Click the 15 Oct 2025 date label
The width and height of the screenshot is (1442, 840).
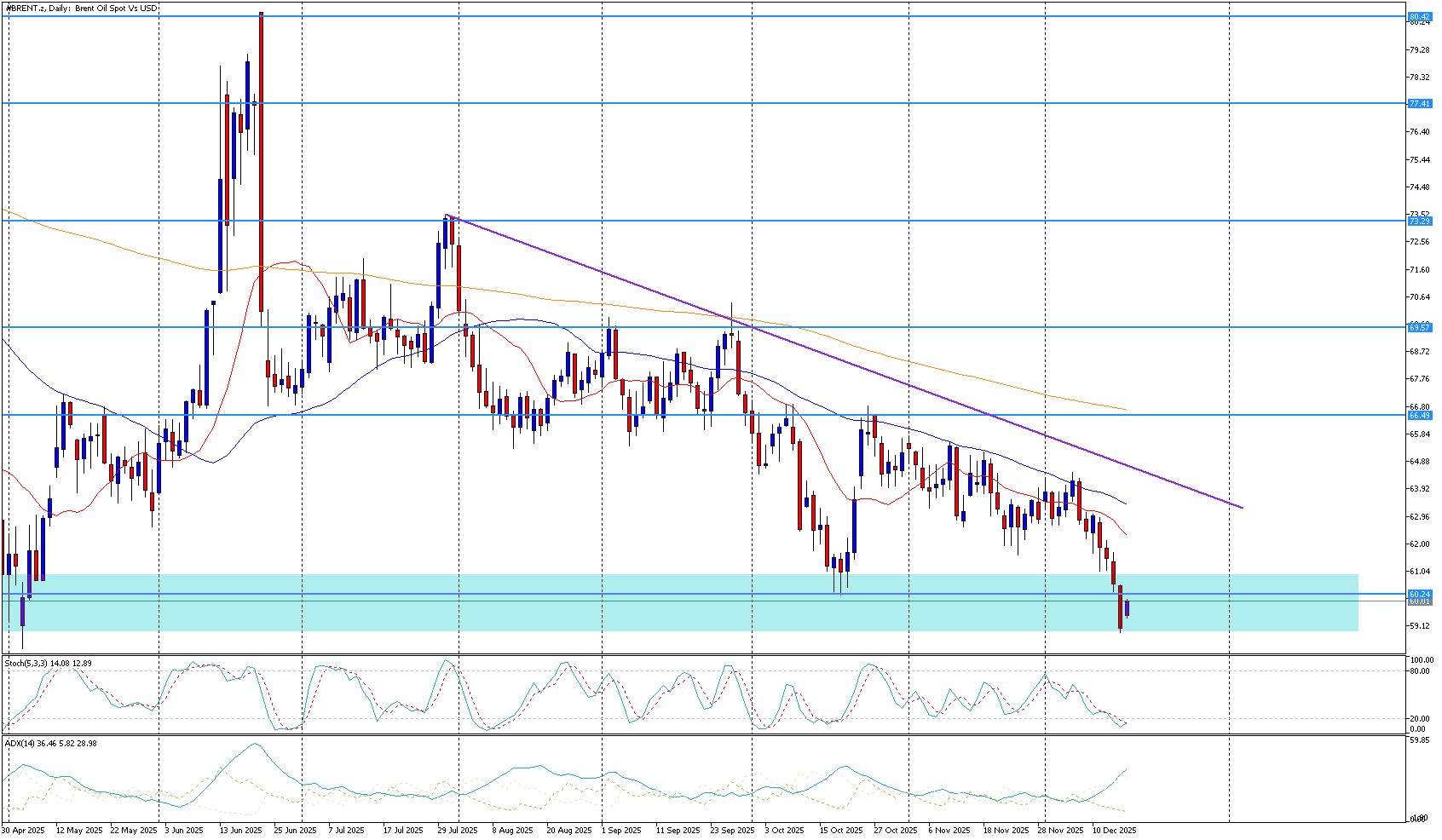tap(839, 830)
